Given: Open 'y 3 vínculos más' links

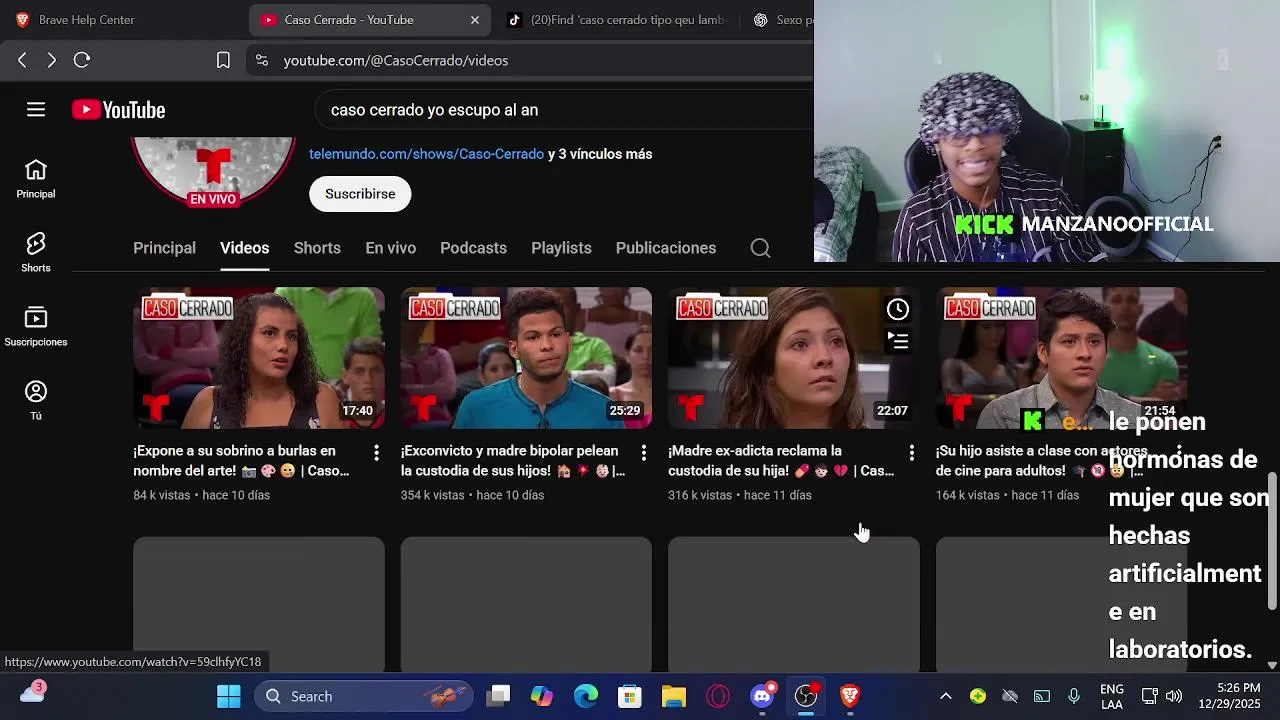Looking at the screenshot, I should point(600,154).
